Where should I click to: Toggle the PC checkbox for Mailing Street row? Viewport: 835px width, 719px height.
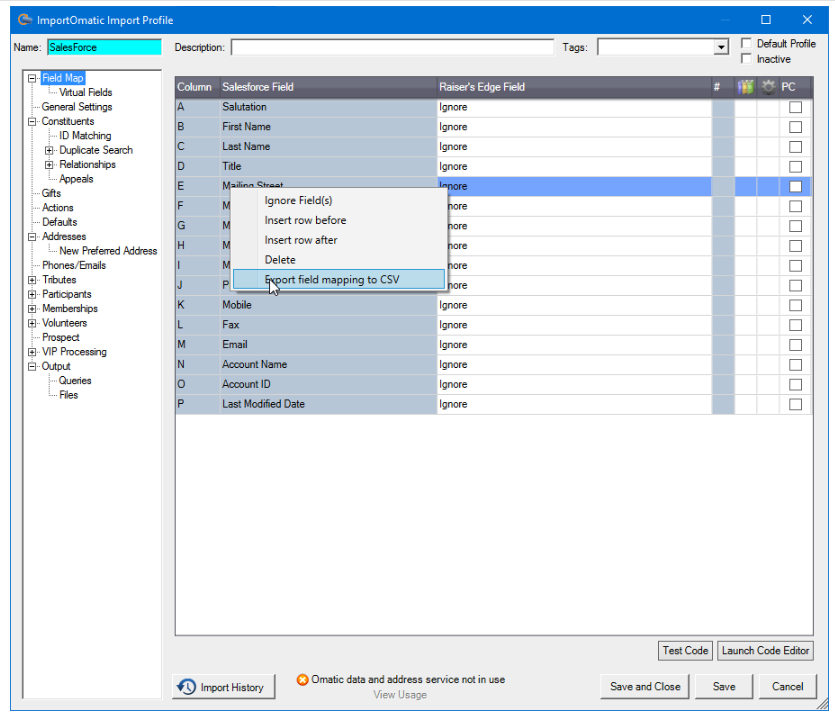click(x=795, y=186)
